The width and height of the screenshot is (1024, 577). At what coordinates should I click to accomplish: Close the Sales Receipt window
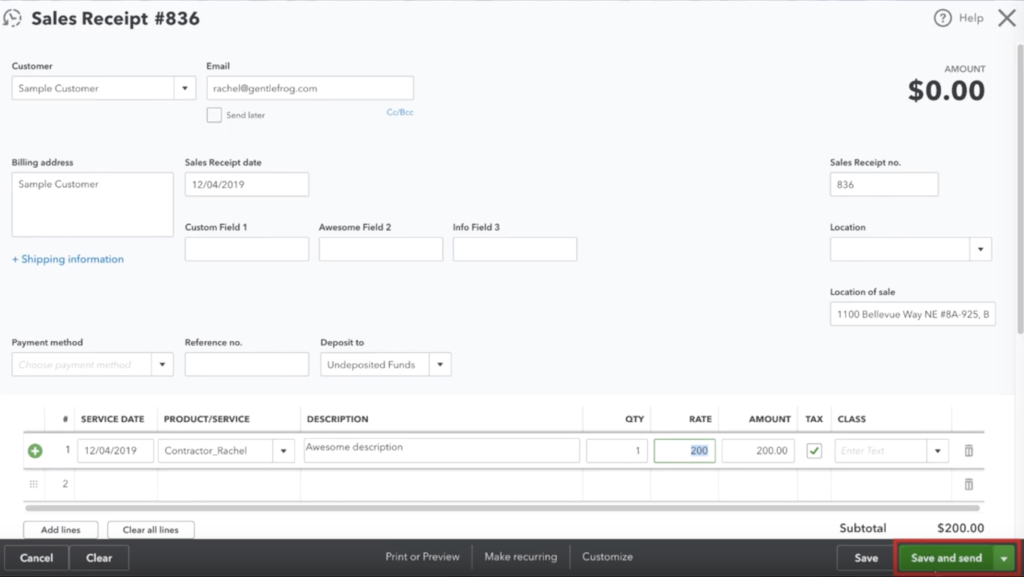tap(1006, 18)
